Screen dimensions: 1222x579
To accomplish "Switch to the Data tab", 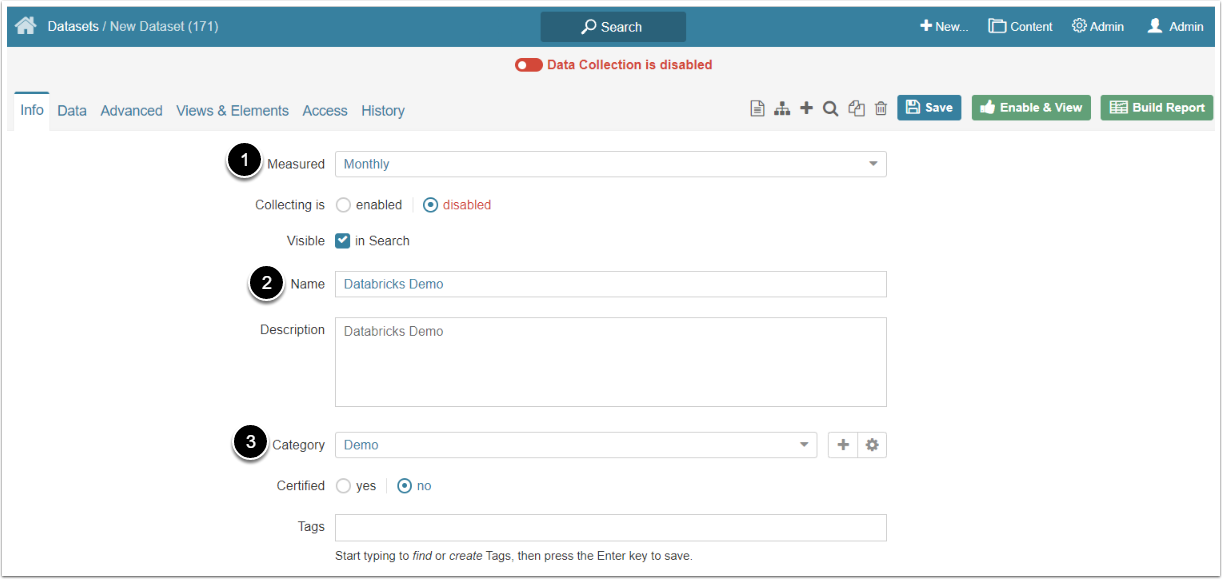I will pos(72,111).
